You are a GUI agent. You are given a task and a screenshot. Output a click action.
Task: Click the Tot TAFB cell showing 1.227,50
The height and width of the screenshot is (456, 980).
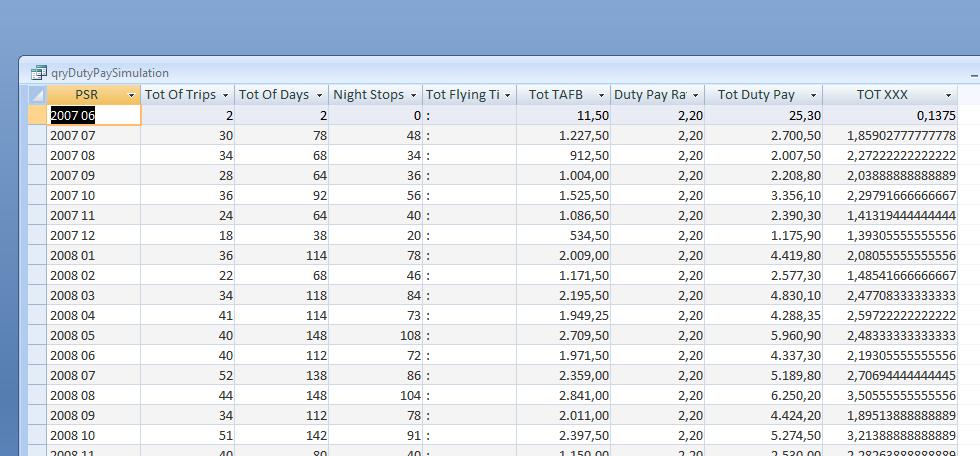click(563, 135)
